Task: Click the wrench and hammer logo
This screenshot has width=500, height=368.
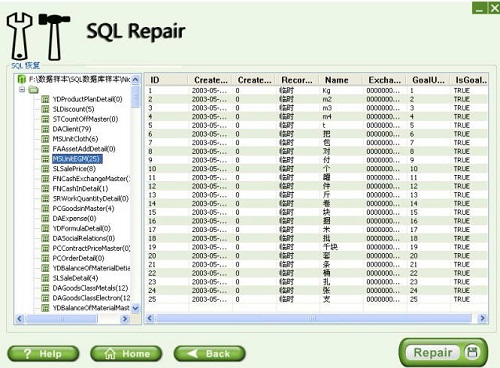Action: tap(38, 37)
